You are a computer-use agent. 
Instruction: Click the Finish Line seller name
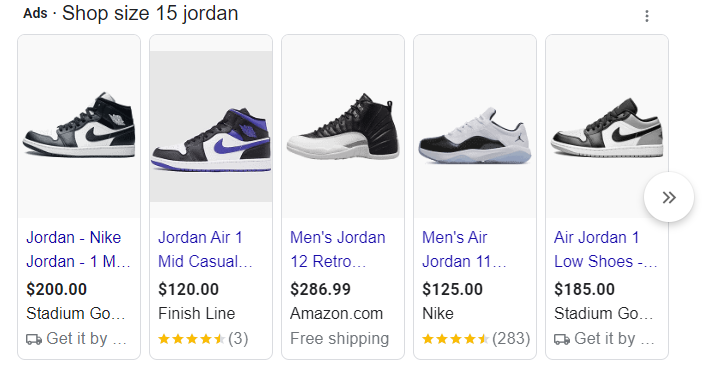pos(197,313)
